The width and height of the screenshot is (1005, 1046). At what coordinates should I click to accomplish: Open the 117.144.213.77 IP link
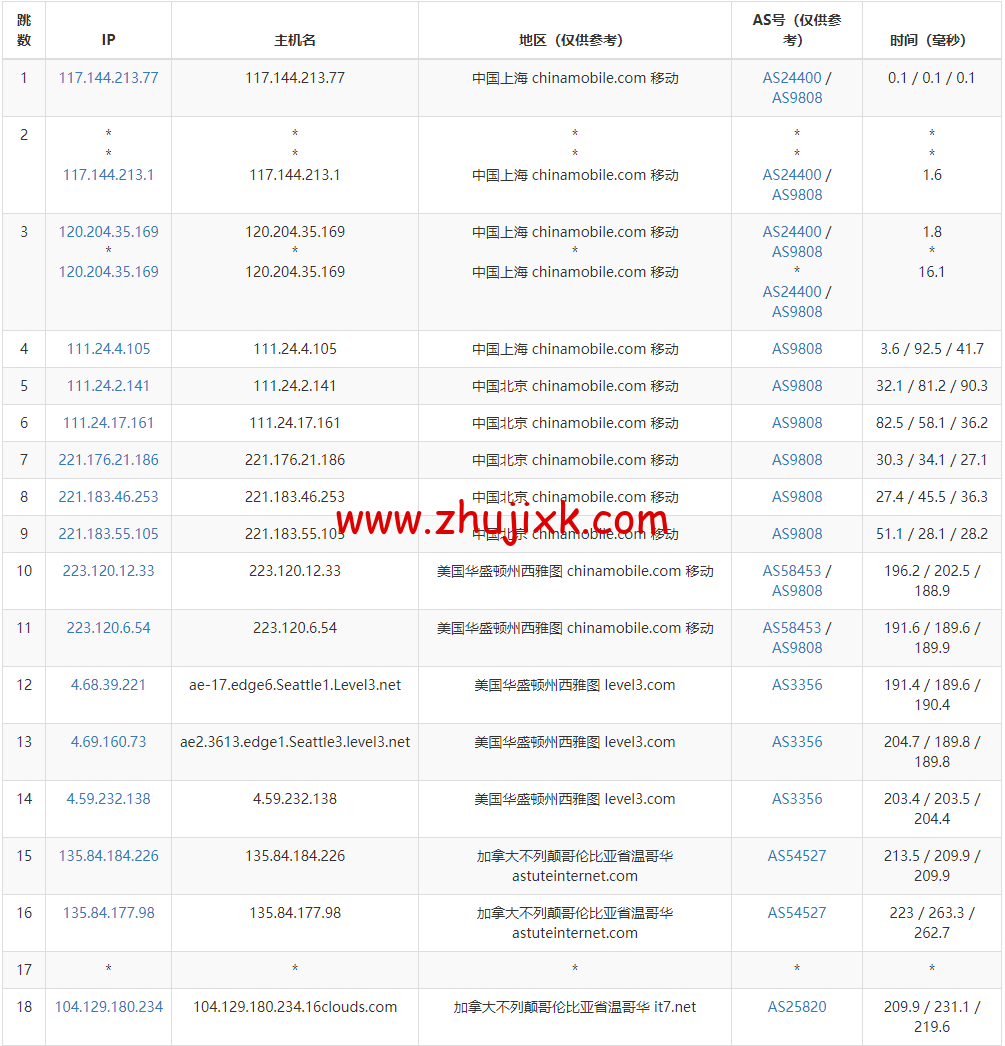(108, 78)
